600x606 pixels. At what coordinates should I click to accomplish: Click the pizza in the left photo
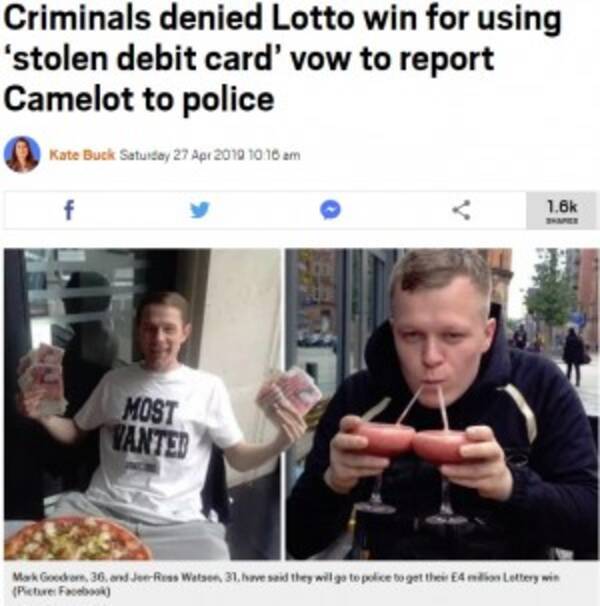pyautogui.click(x=75, y=539)
